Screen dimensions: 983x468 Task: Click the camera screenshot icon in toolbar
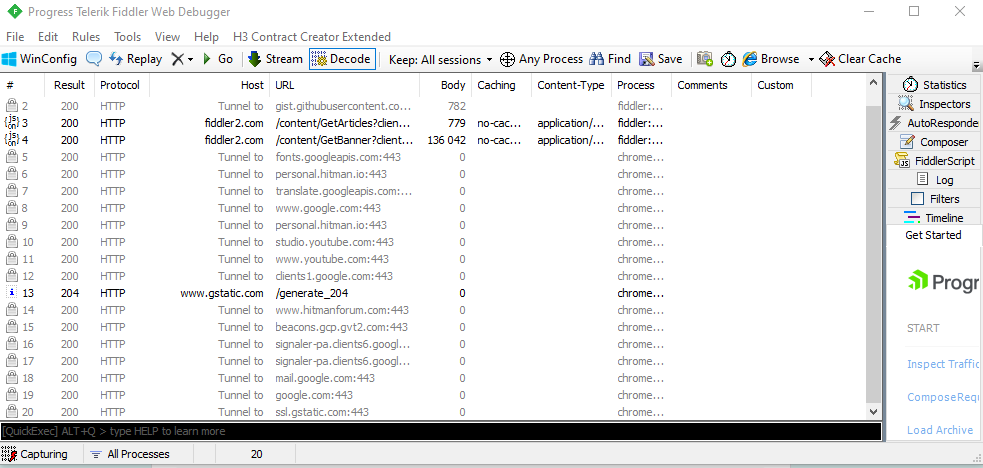tap(705, 59)
